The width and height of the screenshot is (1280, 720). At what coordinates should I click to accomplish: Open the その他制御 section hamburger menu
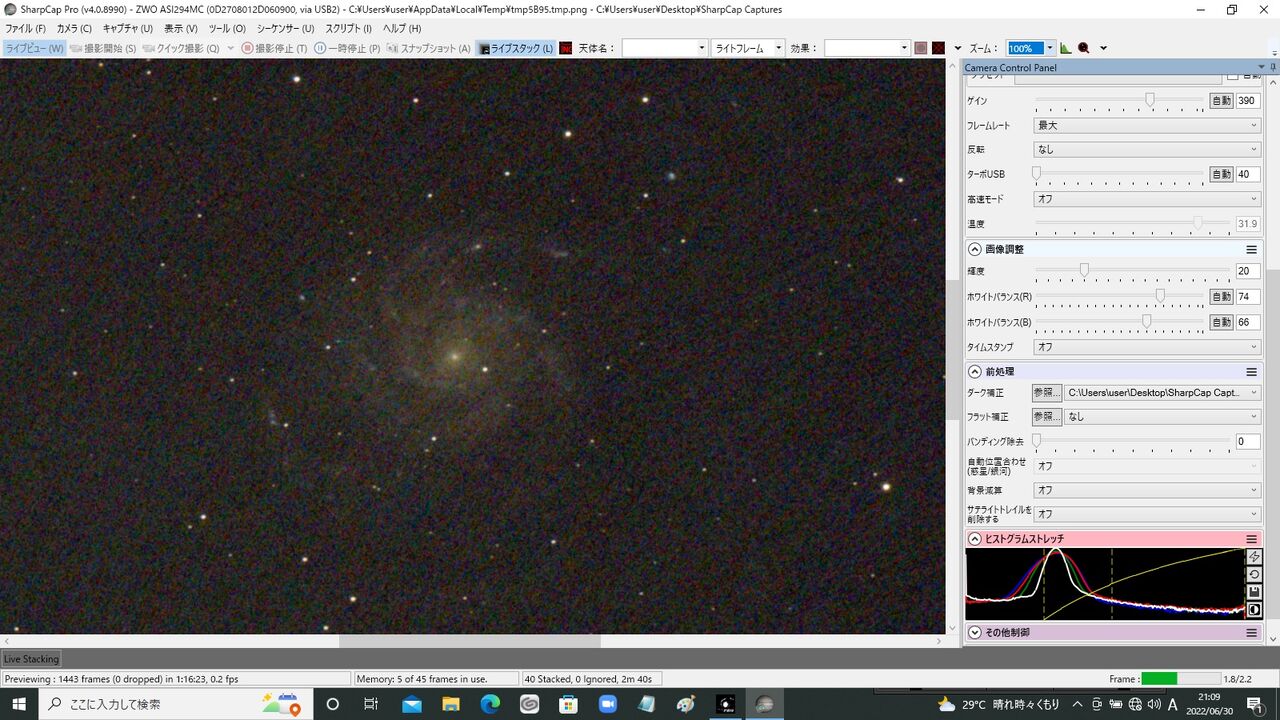point(1251,632)
